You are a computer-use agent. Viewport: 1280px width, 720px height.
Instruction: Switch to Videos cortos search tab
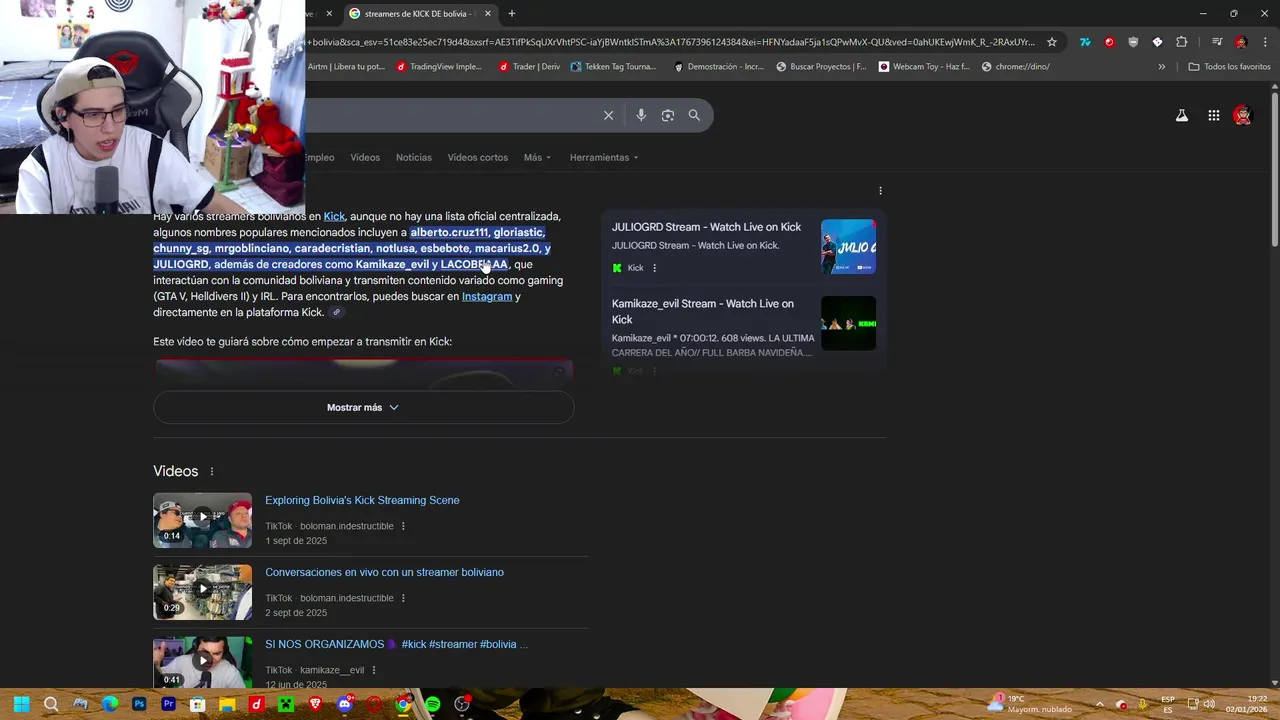(x=478, y=157)
